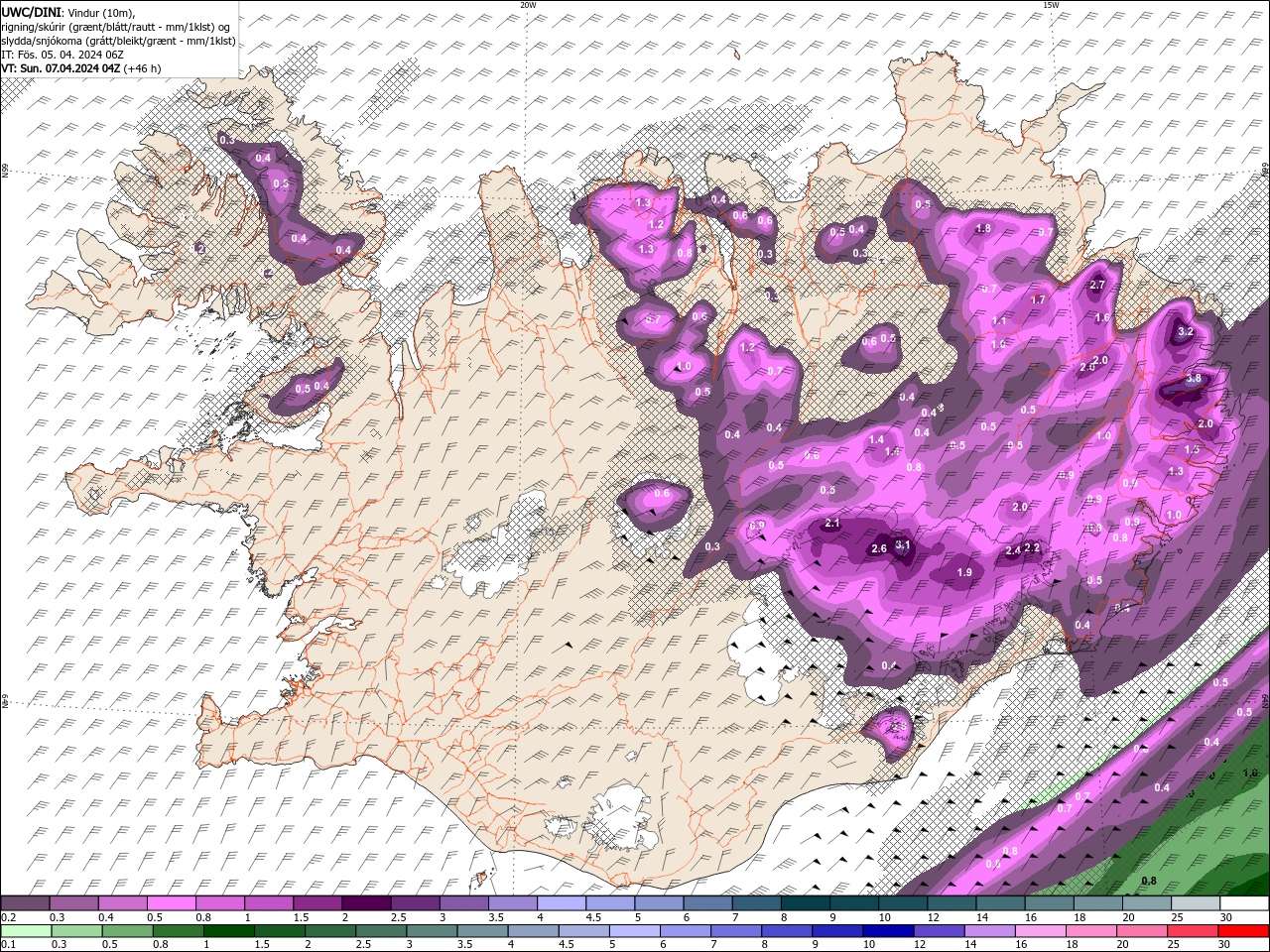Click the UWC/DINI title text
This screenshot has height=952, width=1270.
(x=33, y=12)
